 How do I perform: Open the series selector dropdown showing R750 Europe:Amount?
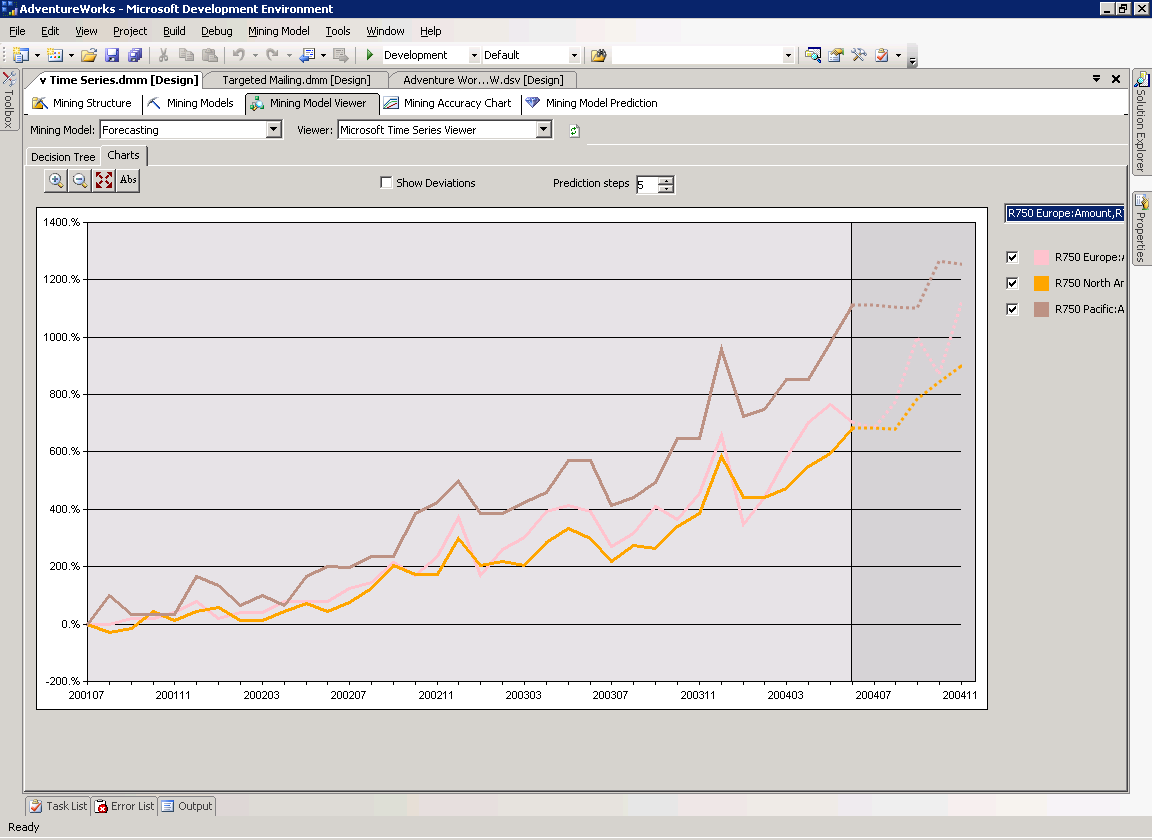1065,213
